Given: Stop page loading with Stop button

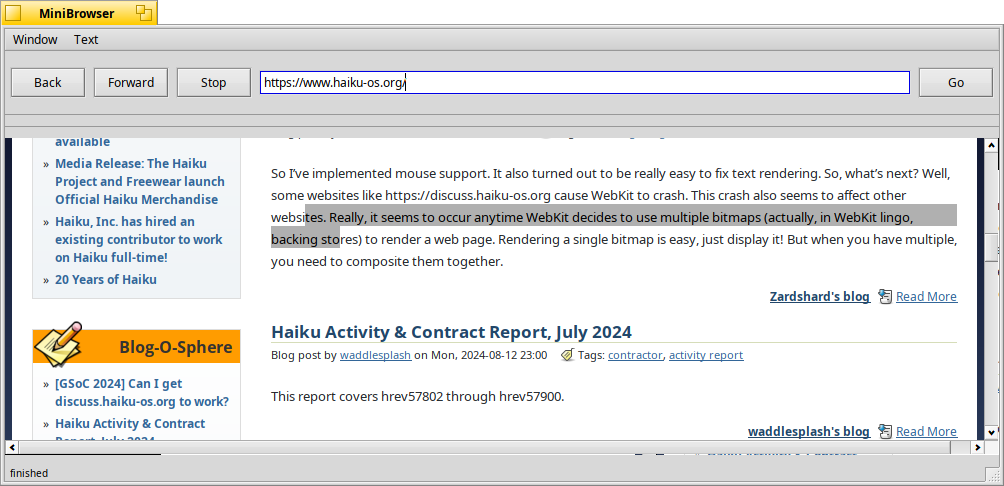Looking at the screenshot, I should tap(214, 83).
